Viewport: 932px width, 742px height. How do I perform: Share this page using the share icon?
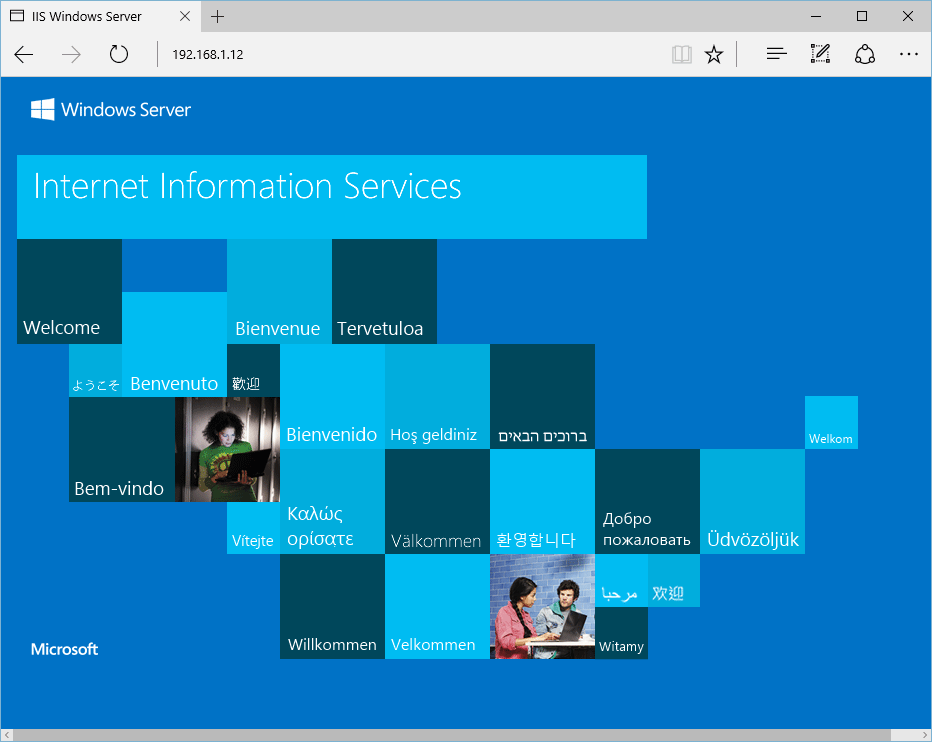(x=864, y=54)
